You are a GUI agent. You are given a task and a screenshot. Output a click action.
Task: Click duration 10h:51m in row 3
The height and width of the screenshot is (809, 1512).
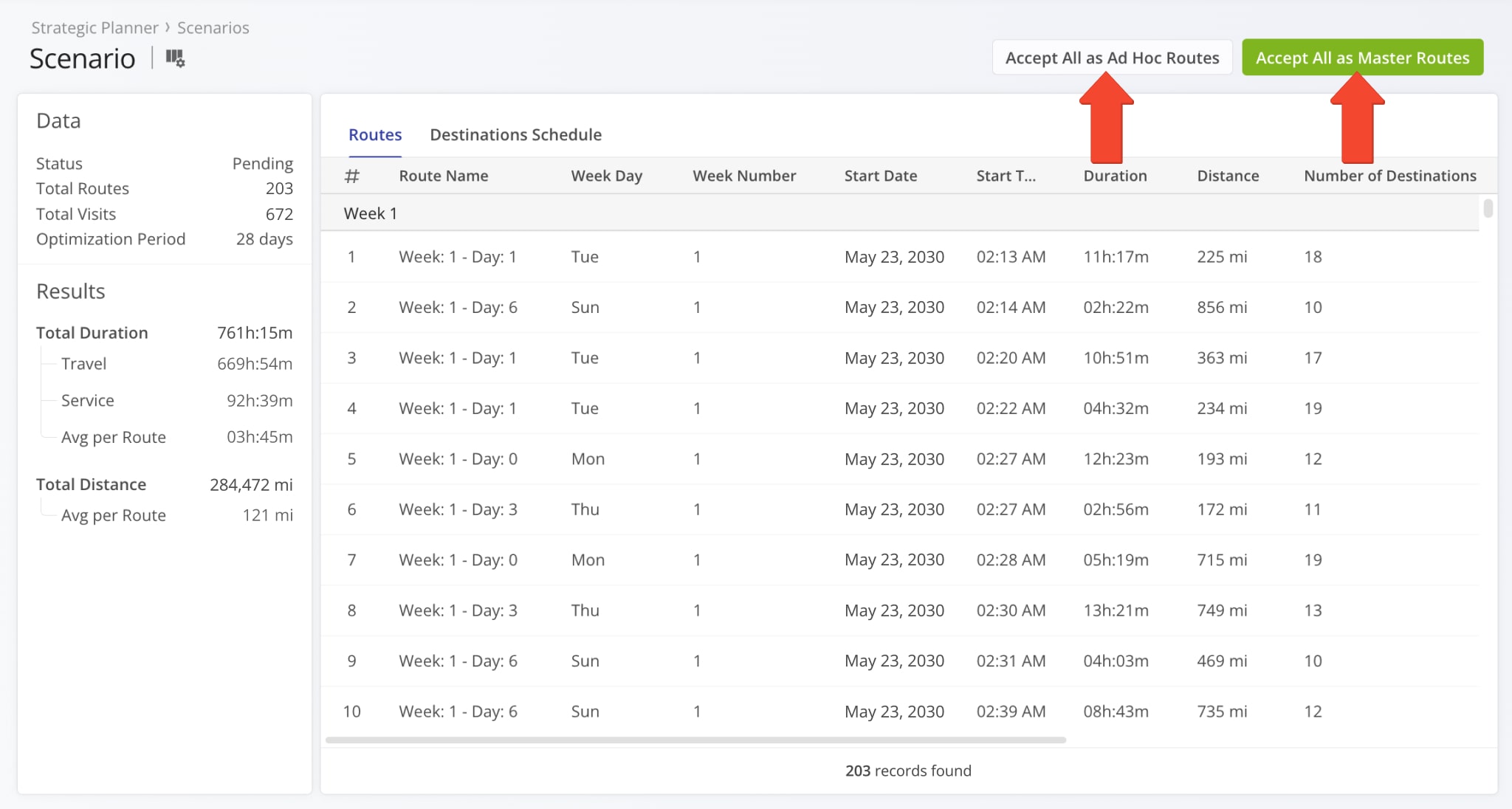coord(1116,358)
